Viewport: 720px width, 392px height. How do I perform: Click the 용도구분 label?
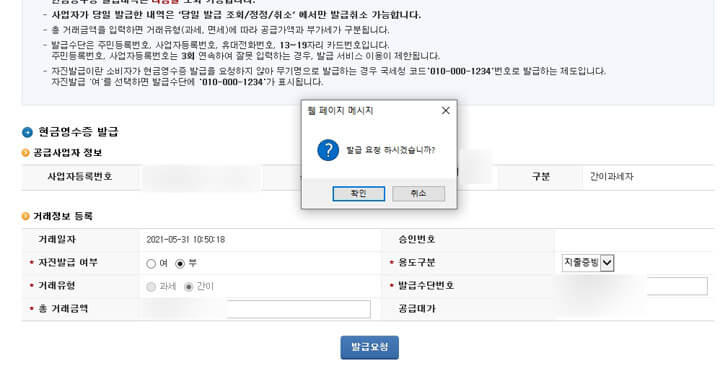click(416, 263)
